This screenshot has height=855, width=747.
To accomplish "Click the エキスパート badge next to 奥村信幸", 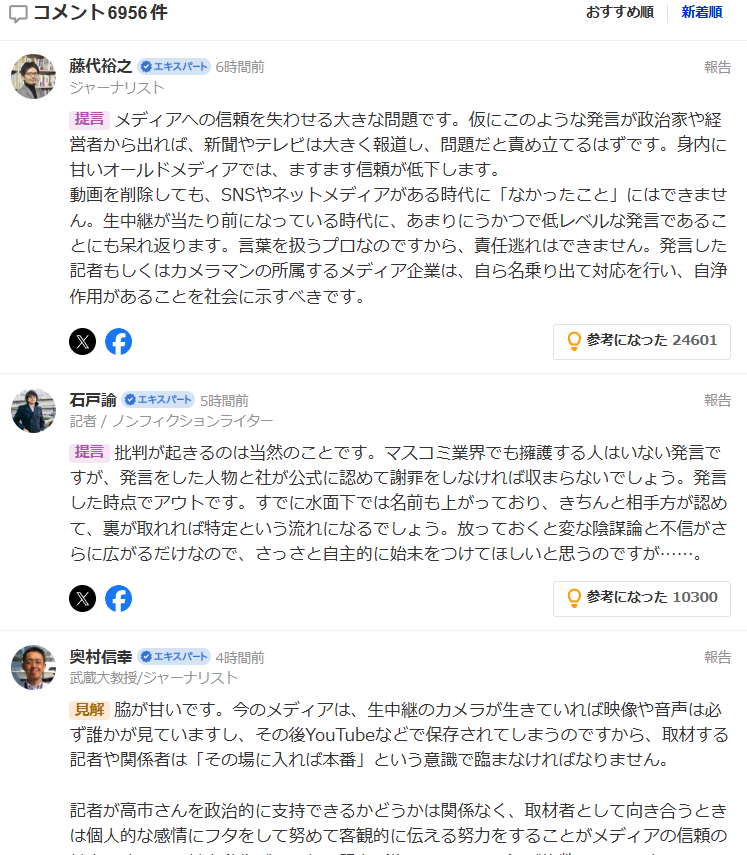I will pyautogui.click(x=174, y=657).
